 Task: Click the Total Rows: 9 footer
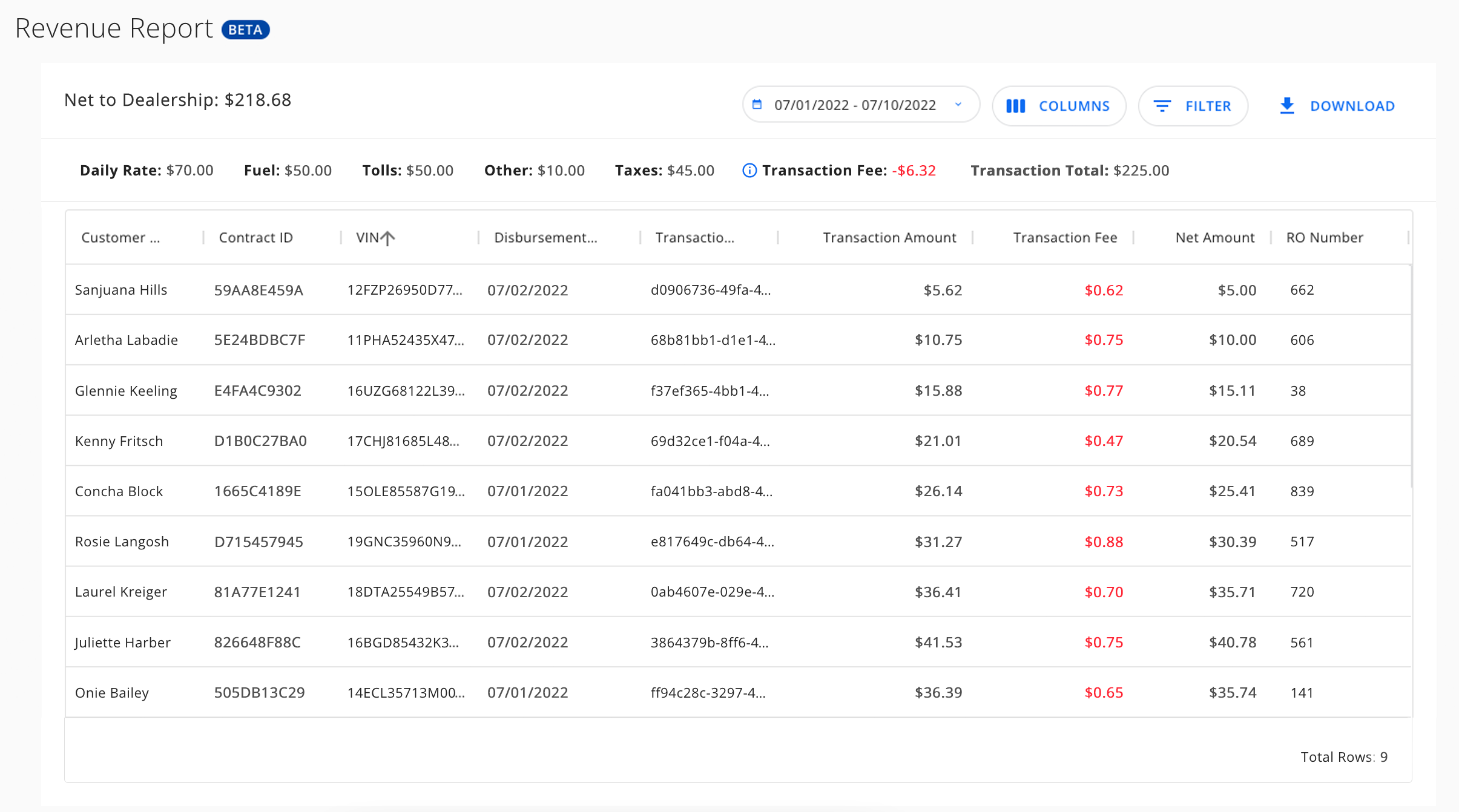click(x=1344, y=757)
